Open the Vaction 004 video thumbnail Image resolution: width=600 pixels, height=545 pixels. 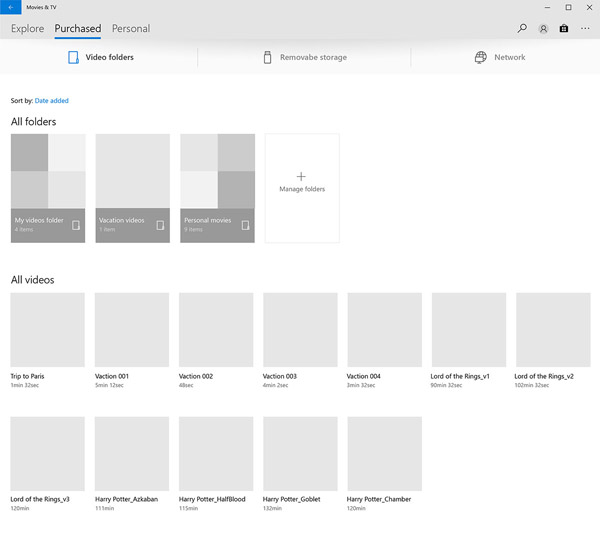pyautogui.click(x=385, y=330)
